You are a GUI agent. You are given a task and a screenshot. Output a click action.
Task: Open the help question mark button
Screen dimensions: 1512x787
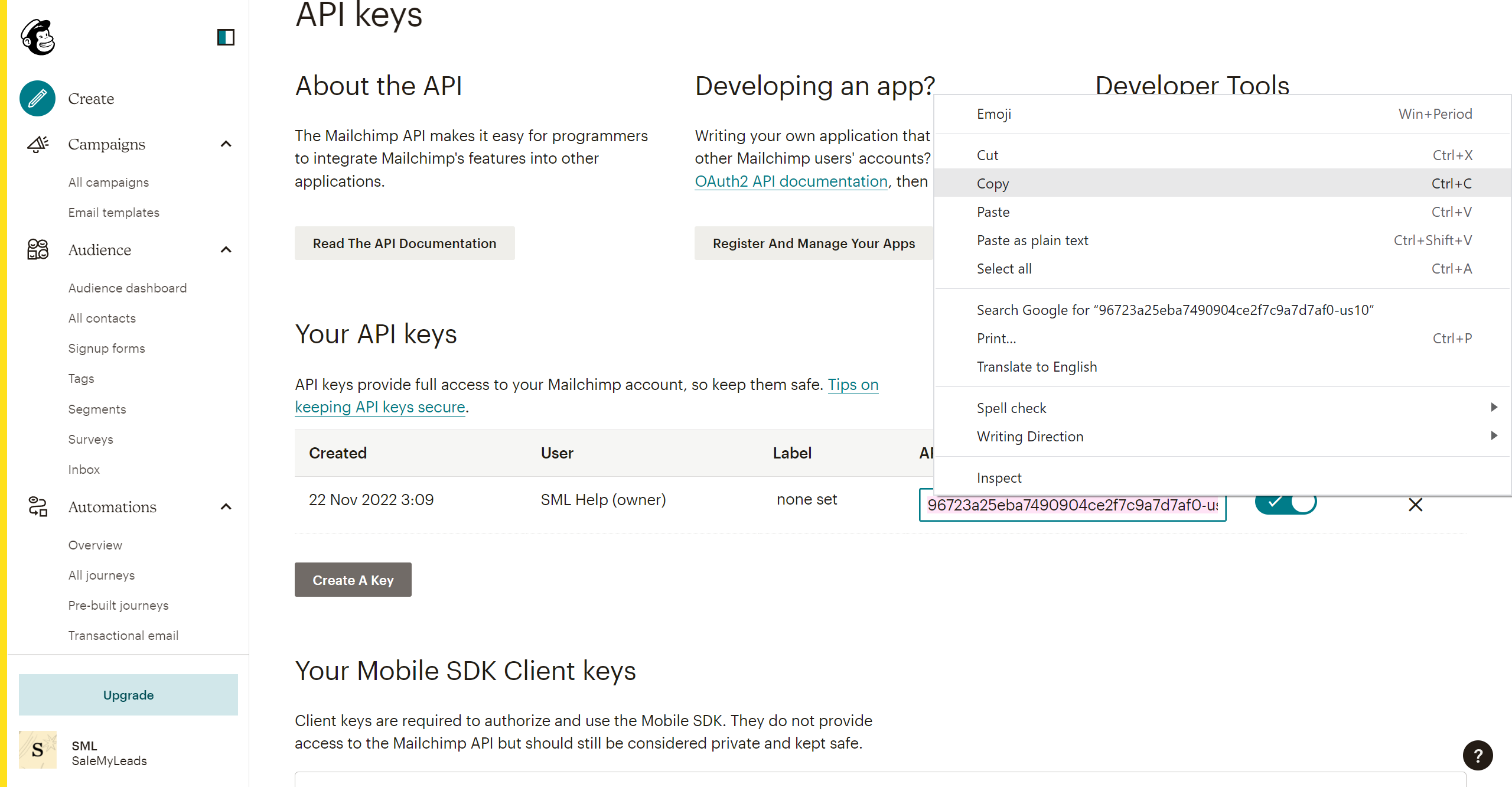pos(1478,755)
